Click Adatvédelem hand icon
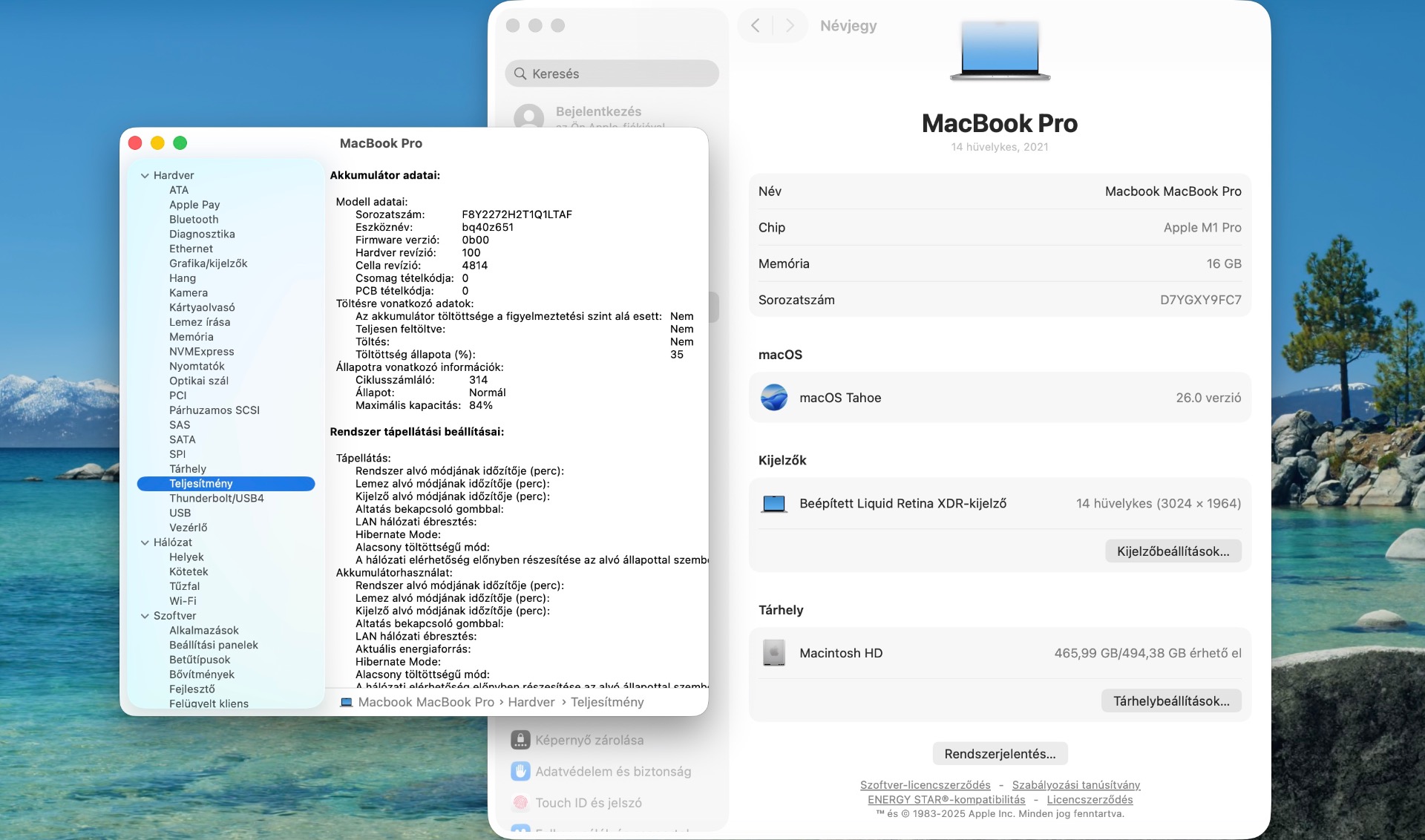Screen dimensions: 1425x840 pos(520,772)
